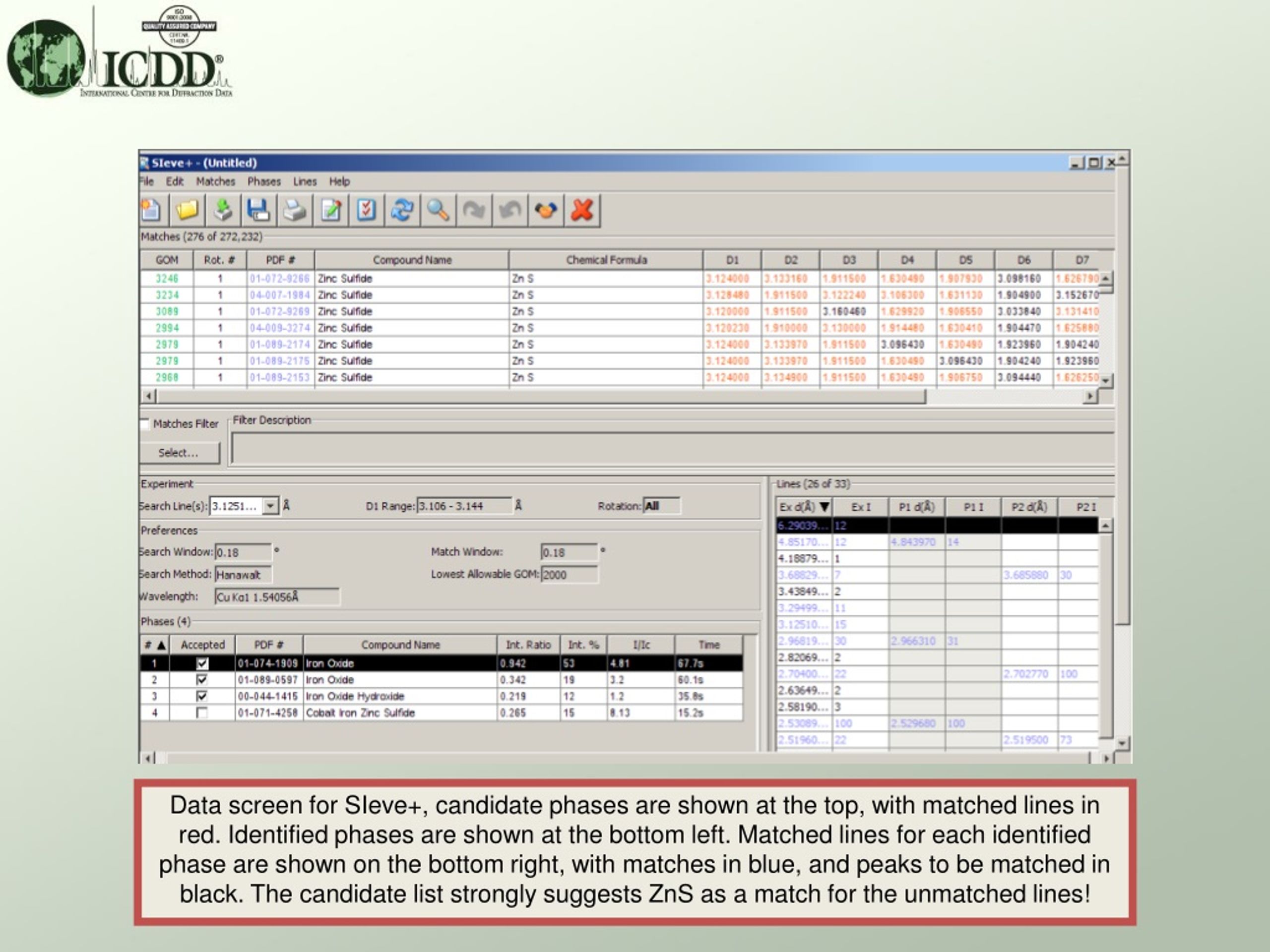Select match row with GOM 3089
Screen dimensions: 1270x952
click(620, 311)
